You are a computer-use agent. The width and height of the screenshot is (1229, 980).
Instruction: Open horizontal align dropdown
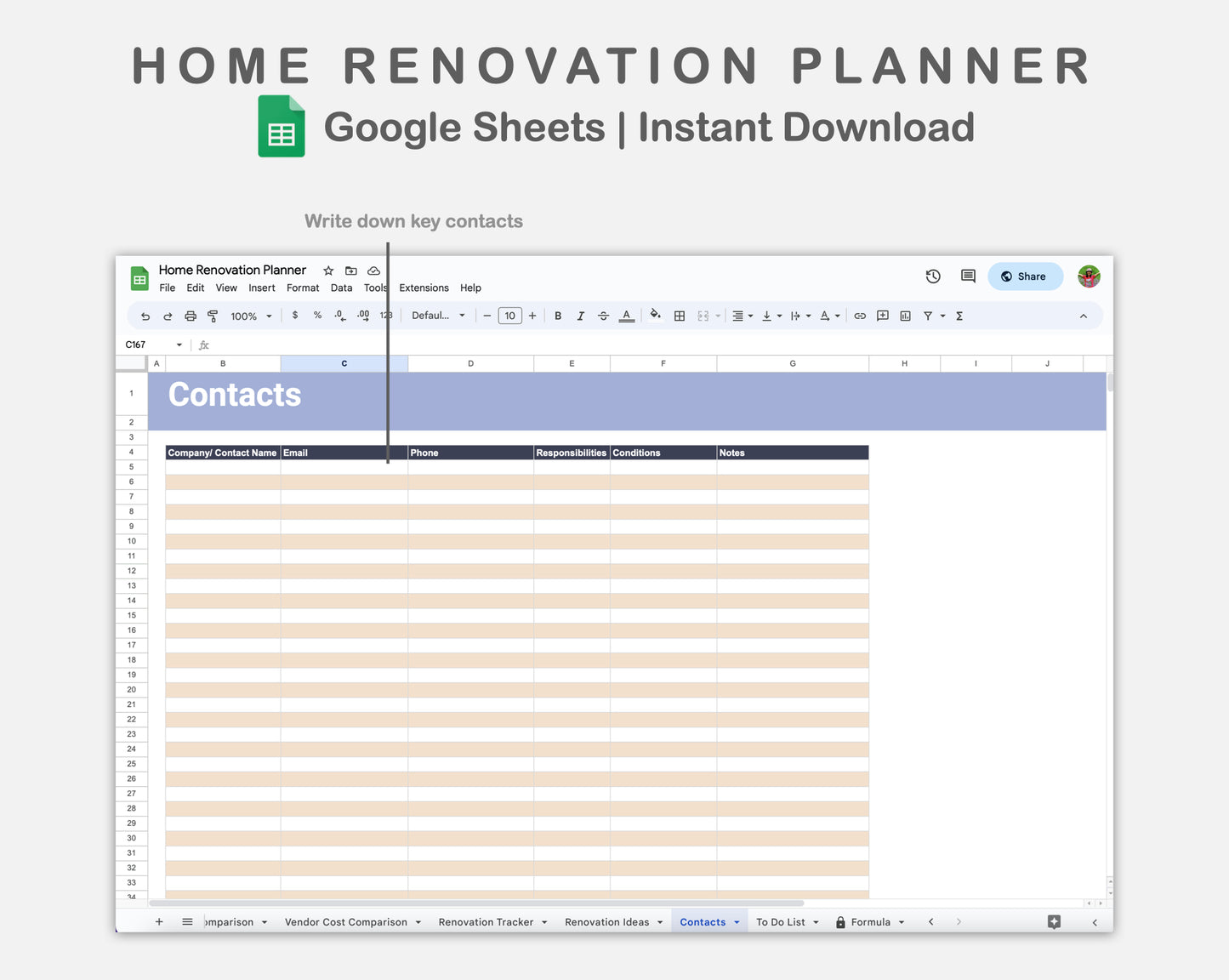click(743, 316)
